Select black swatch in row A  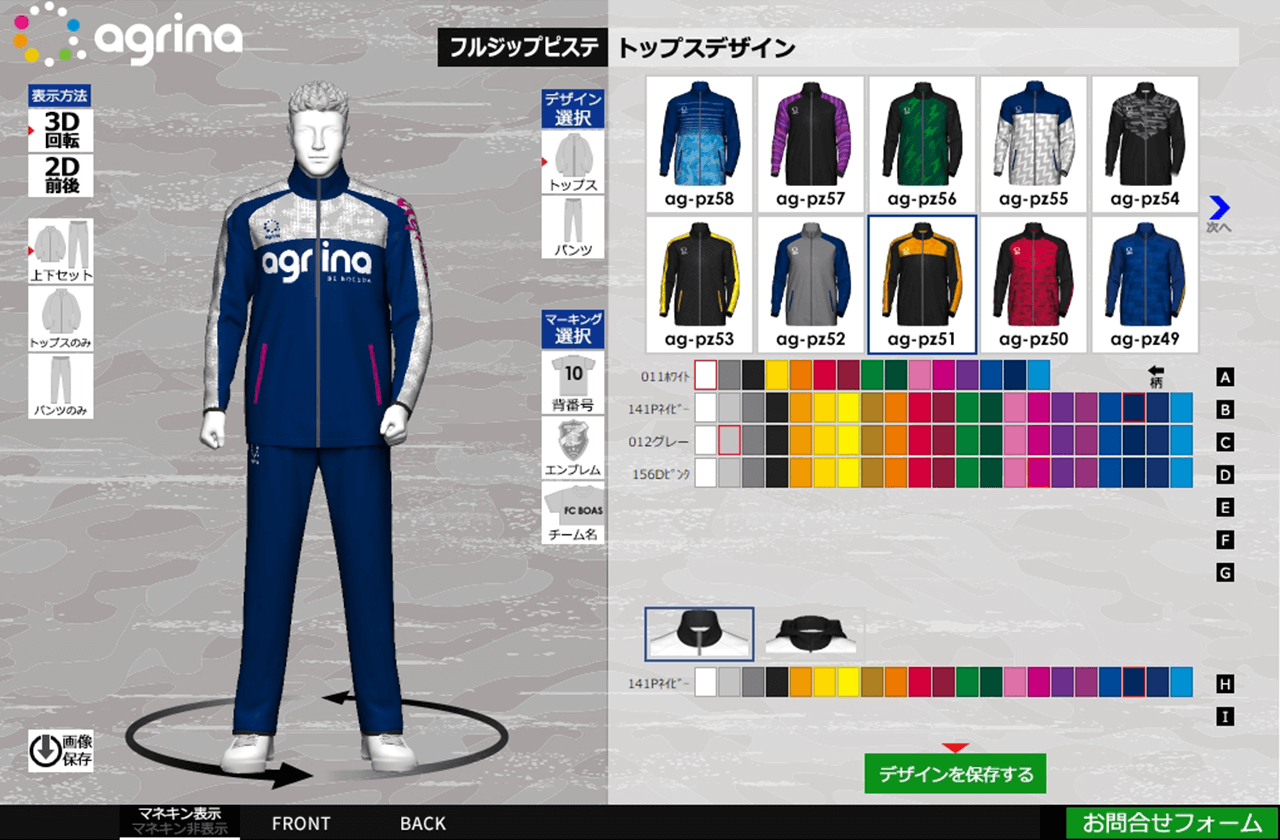click(753, 375)
